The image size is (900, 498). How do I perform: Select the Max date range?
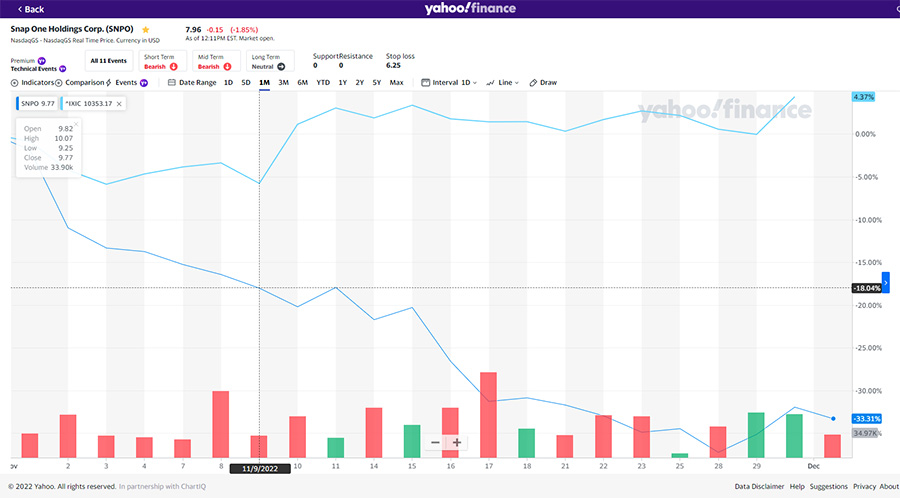[x=396, y=83]
